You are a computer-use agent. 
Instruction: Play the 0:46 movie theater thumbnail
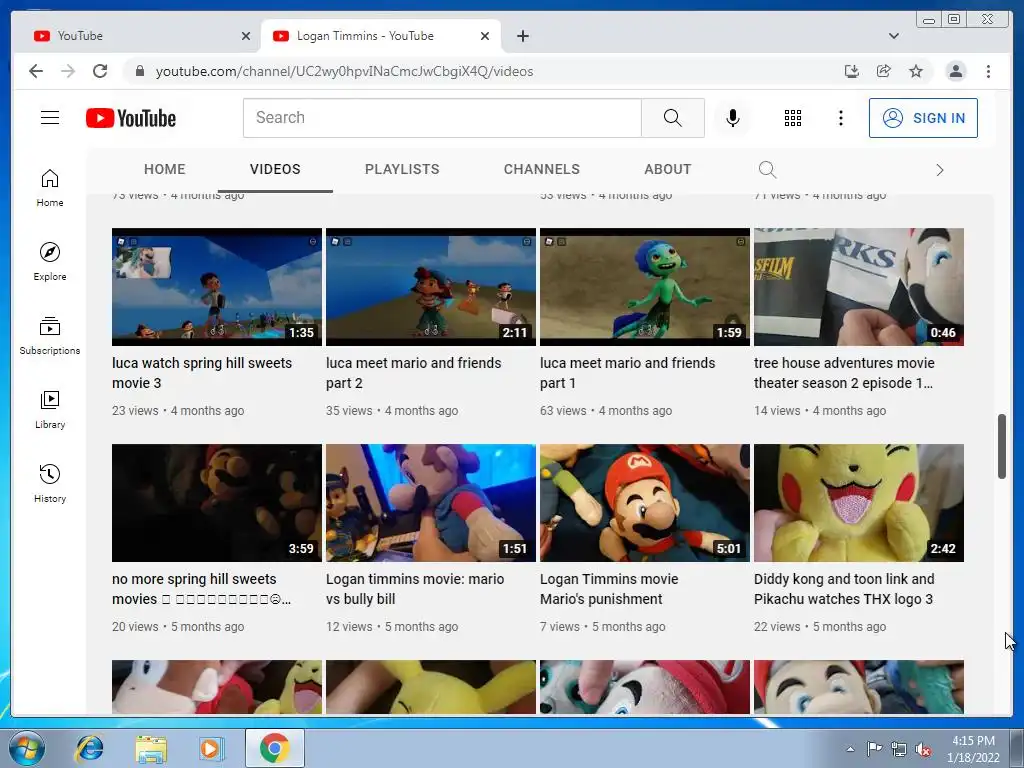point(859,287)
